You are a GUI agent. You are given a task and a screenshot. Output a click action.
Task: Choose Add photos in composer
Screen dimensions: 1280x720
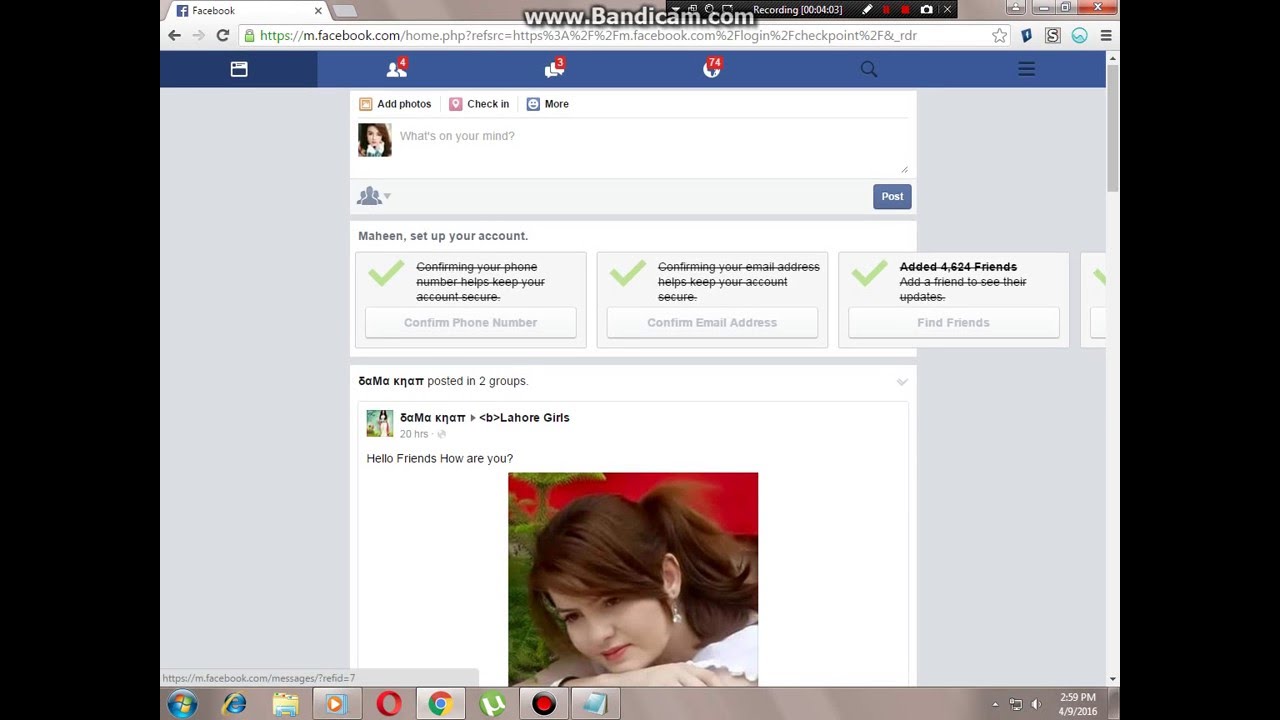pyautogui.click(x=395, y=104)
